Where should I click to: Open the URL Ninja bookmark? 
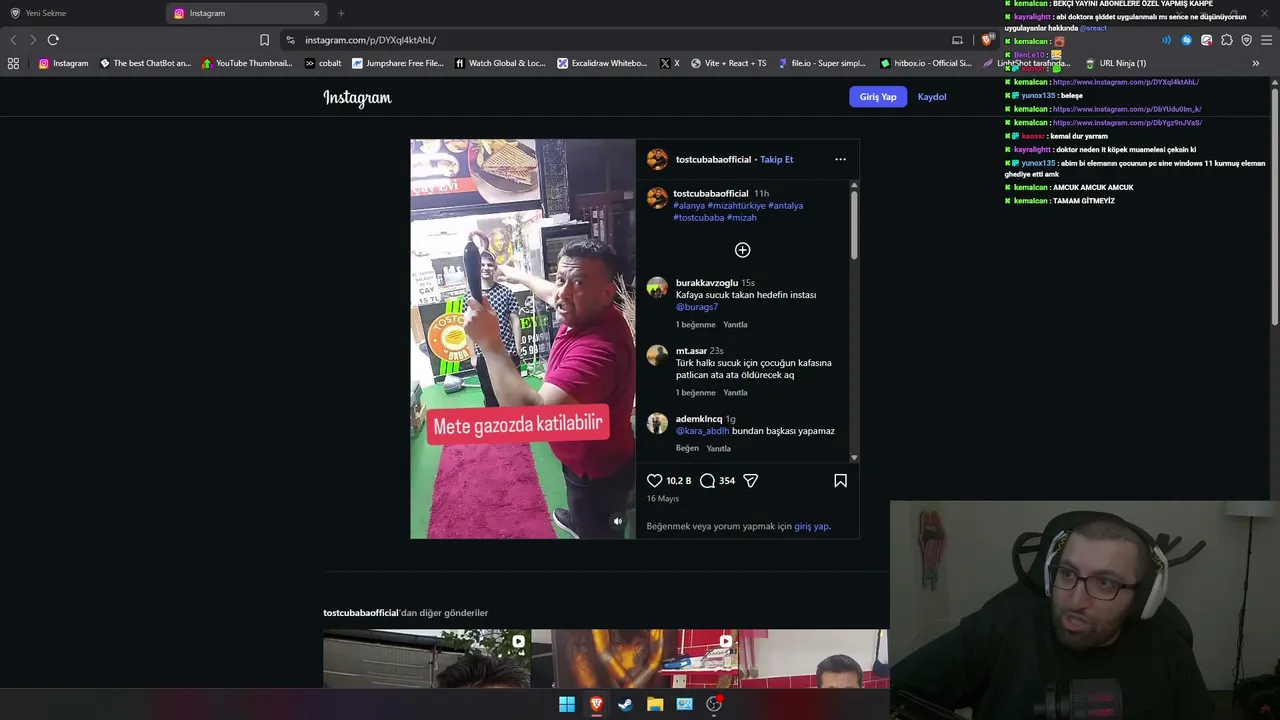[x=1116, y=63]
